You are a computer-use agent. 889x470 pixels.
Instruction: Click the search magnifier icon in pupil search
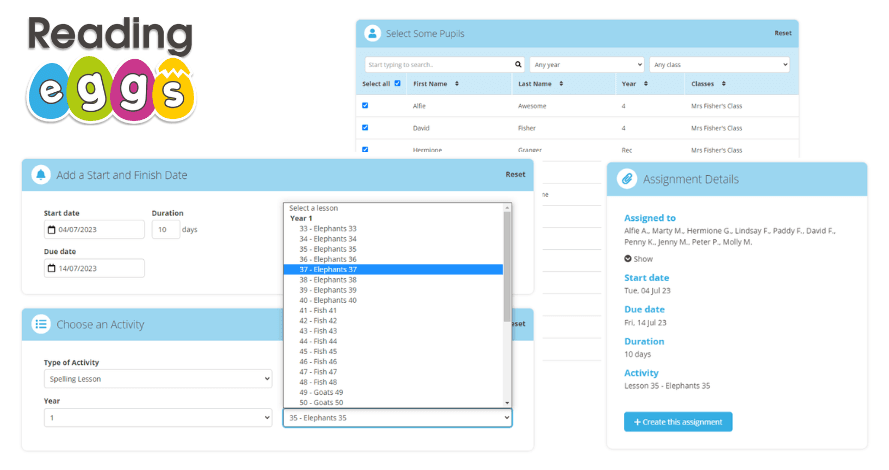click(x=518, y=64)
